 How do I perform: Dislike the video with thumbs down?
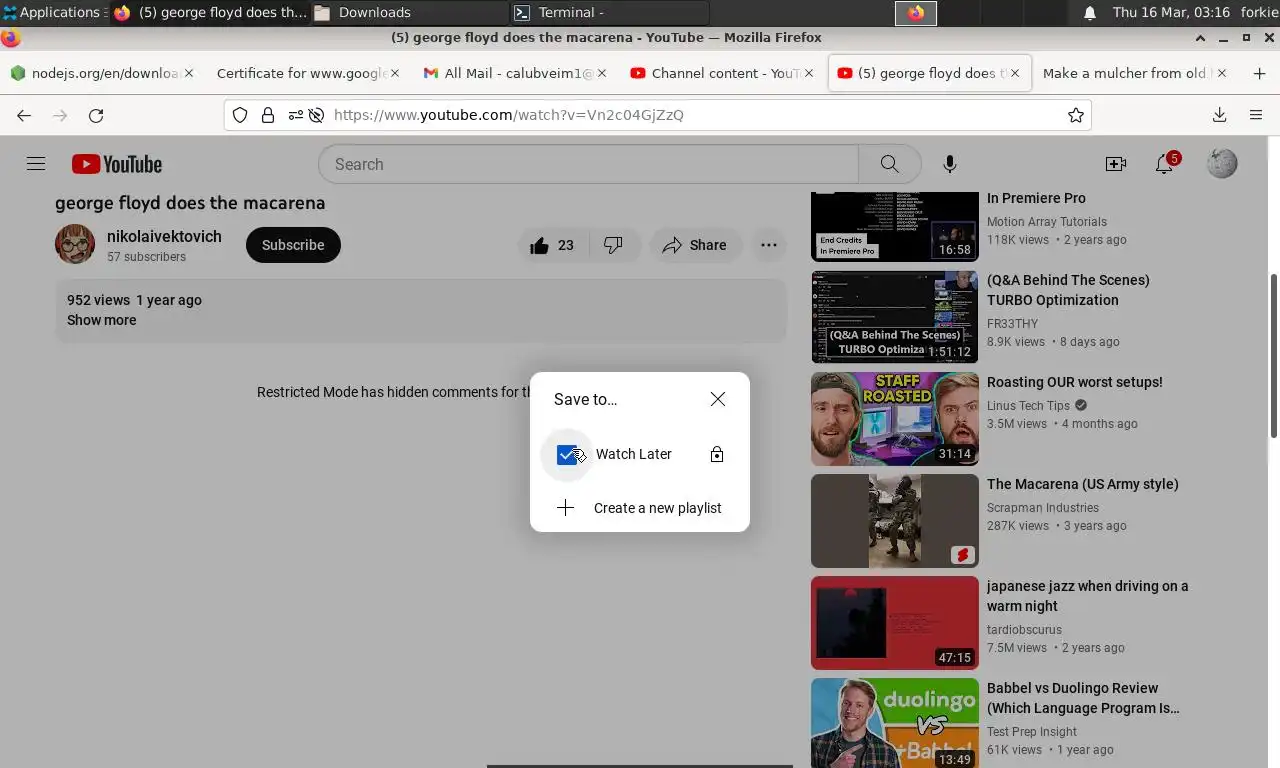coord(613,245)
